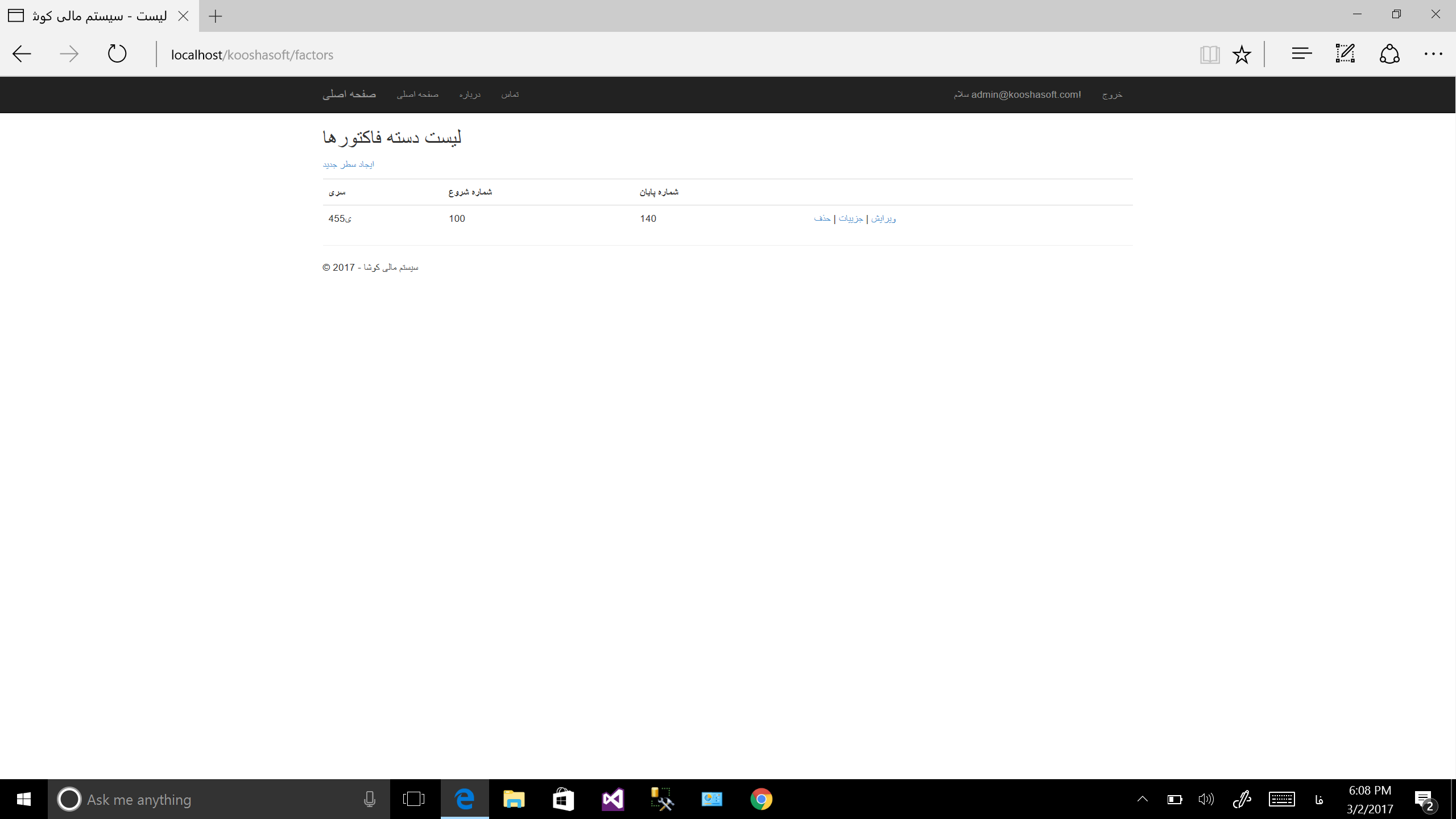1456x819 pixels.
Task: Click the browser refresh icon
Action: (117, 54)
